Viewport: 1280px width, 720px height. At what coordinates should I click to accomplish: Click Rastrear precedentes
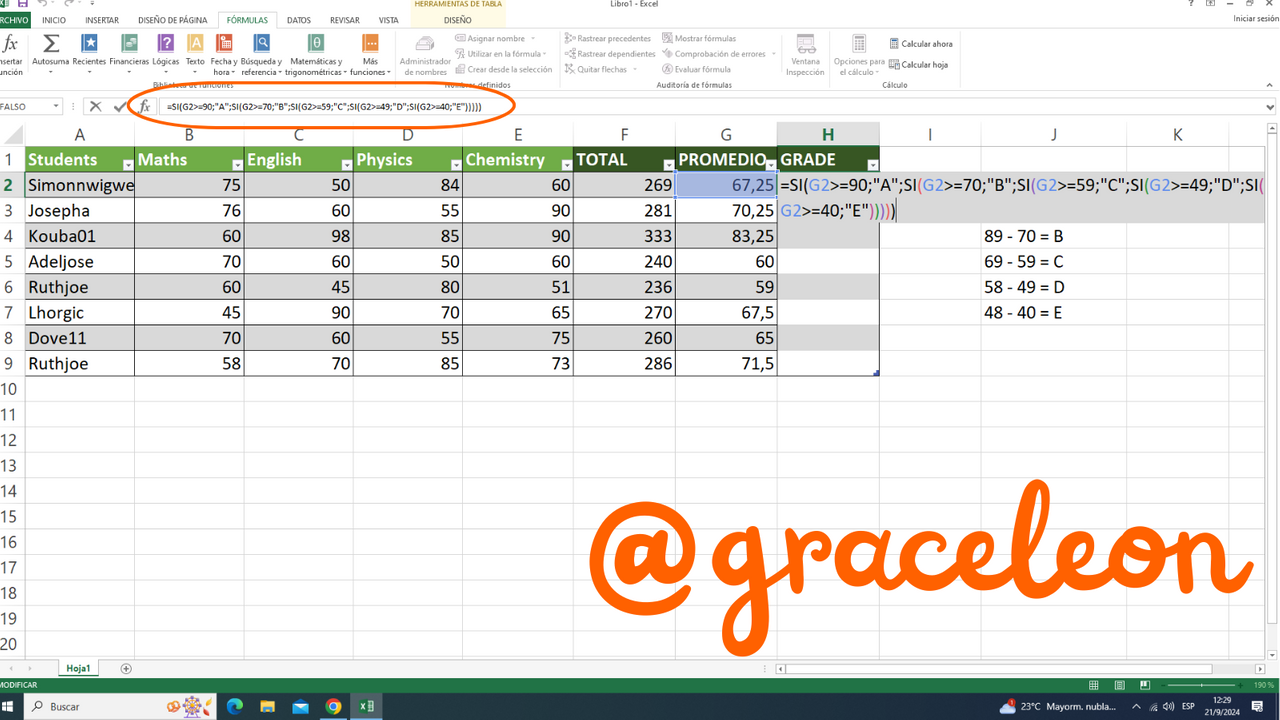click(607, 38)
